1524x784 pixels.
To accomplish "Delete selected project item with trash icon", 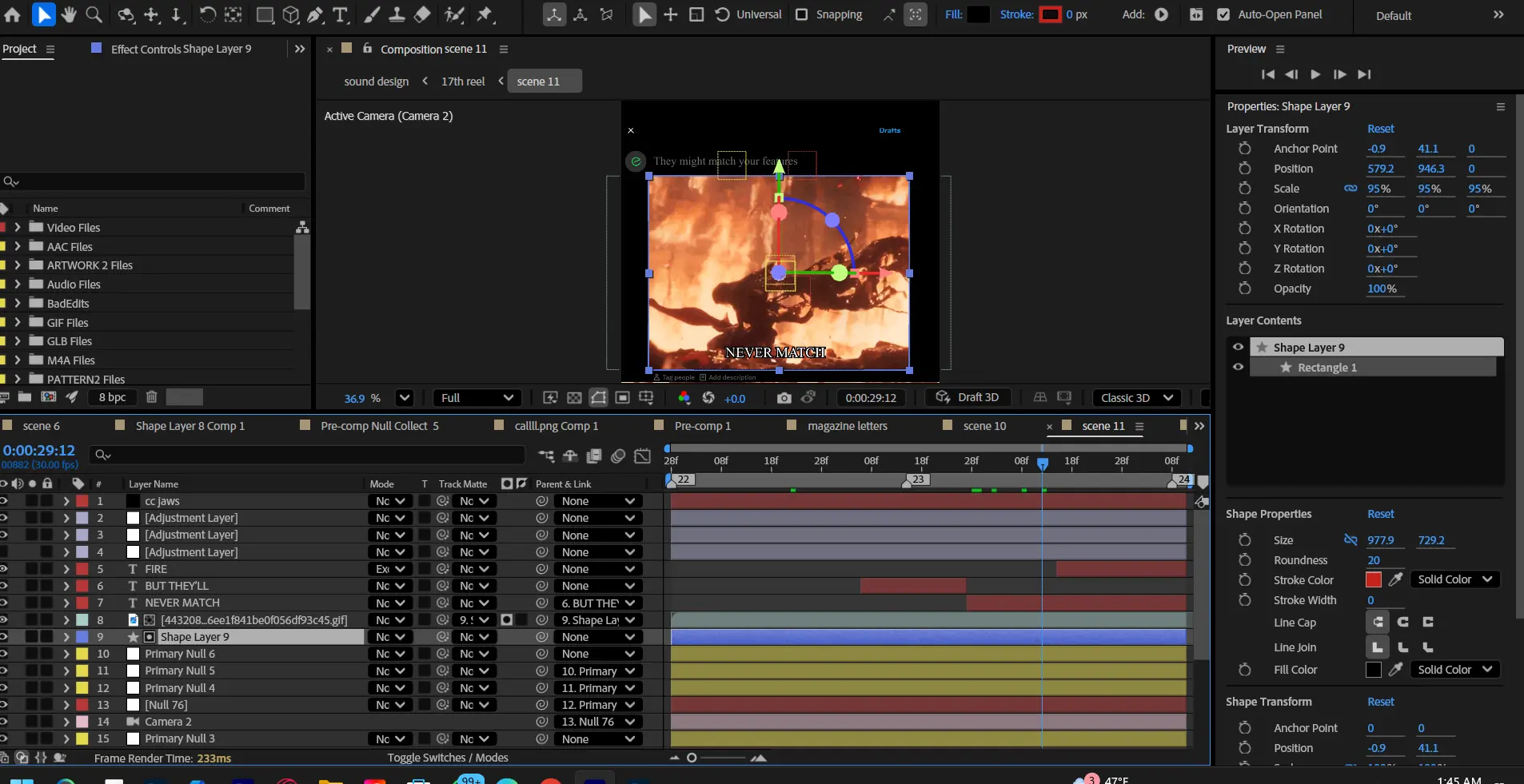I will pyautogui.click(x=151, y=397).
